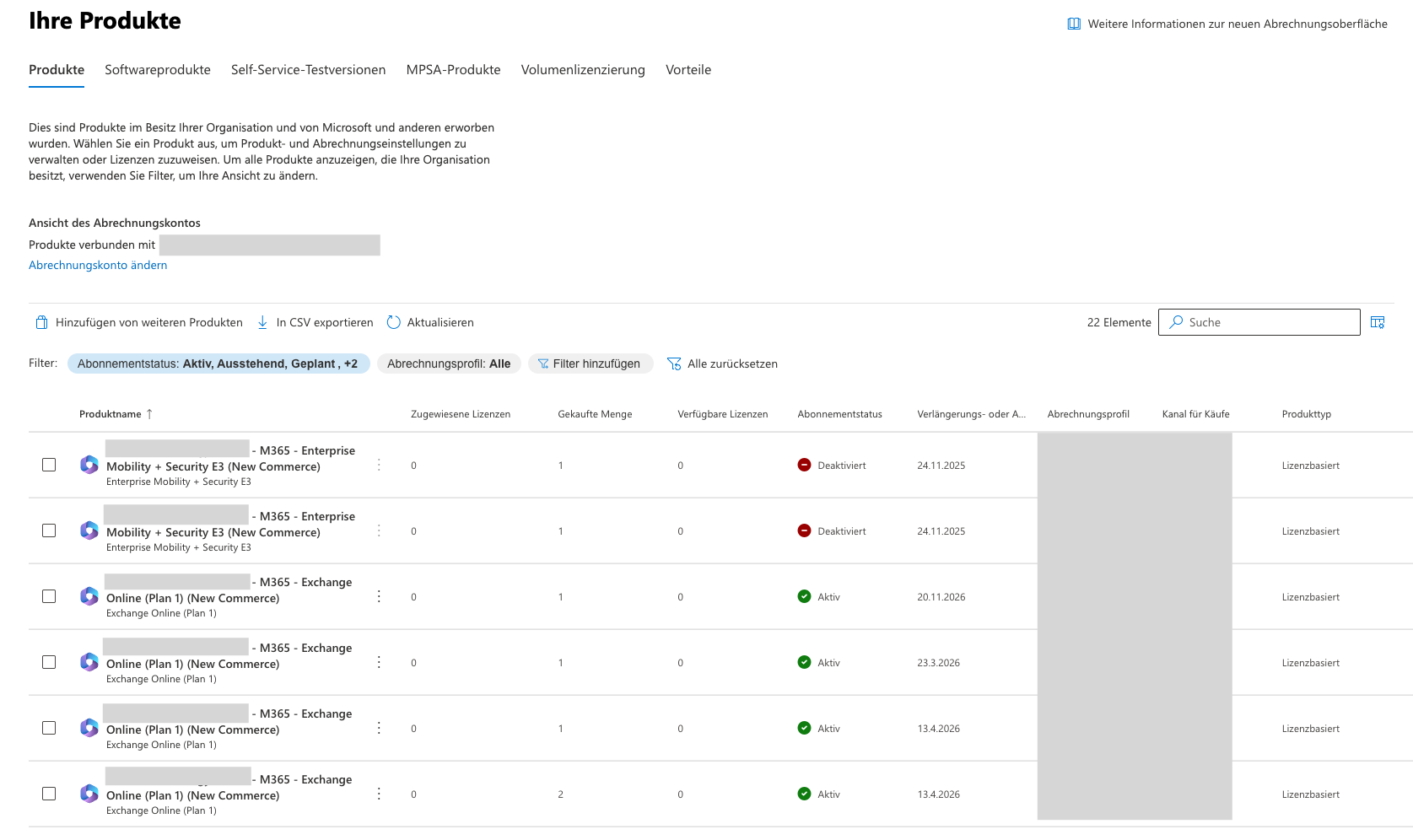
Task: Click the Abrechnungskonto ändern link
Action: pos(98,265)
